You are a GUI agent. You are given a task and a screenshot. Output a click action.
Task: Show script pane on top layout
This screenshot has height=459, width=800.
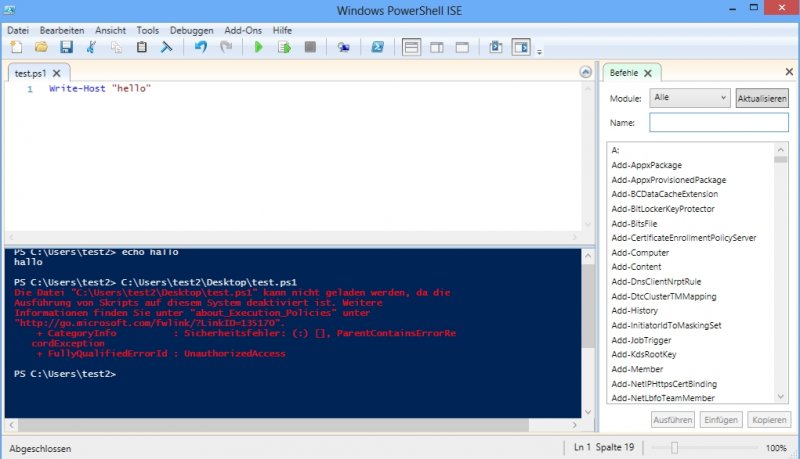click(411, 47)
